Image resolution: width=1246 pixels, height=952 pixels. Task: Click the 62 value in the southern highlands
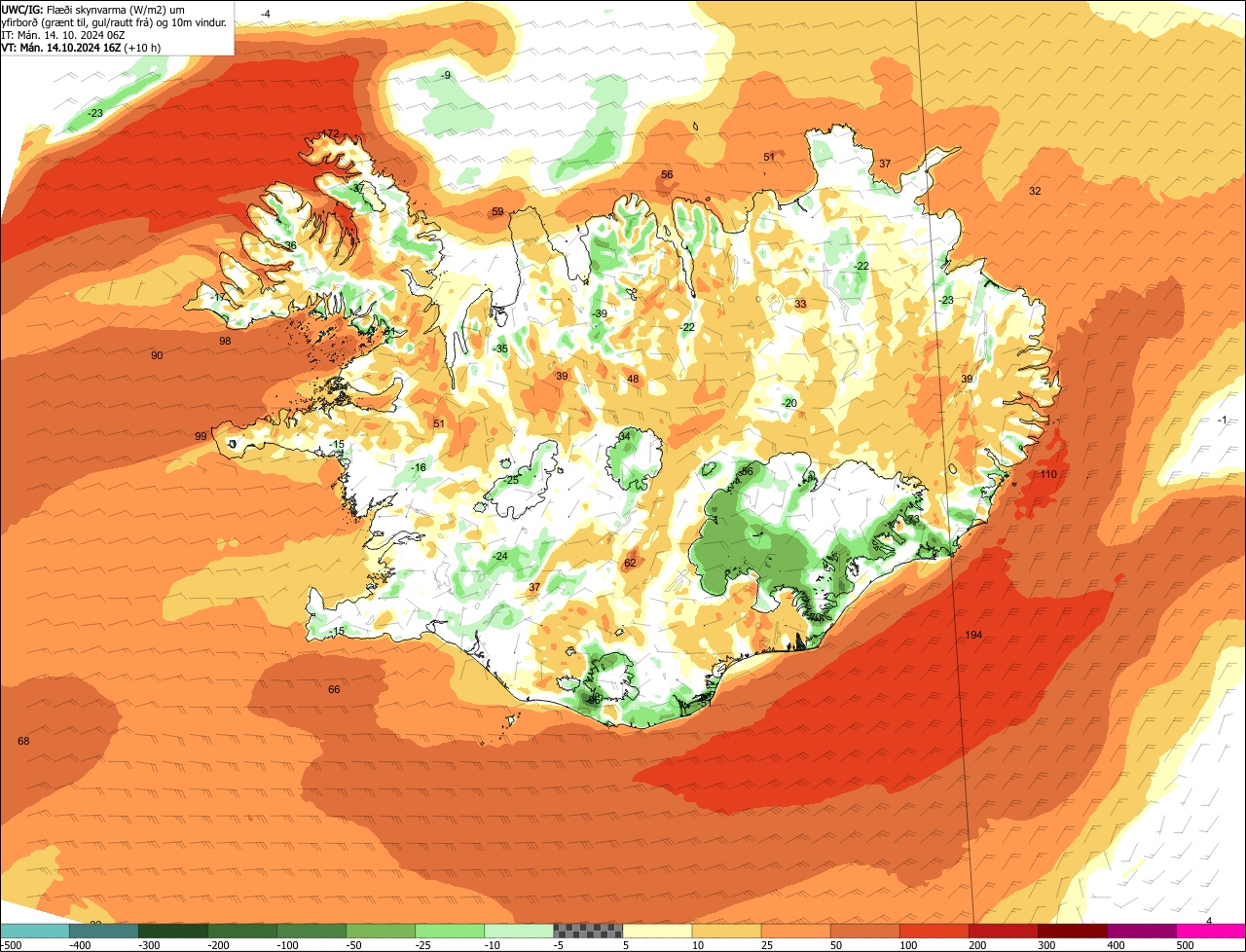point(630,563)
